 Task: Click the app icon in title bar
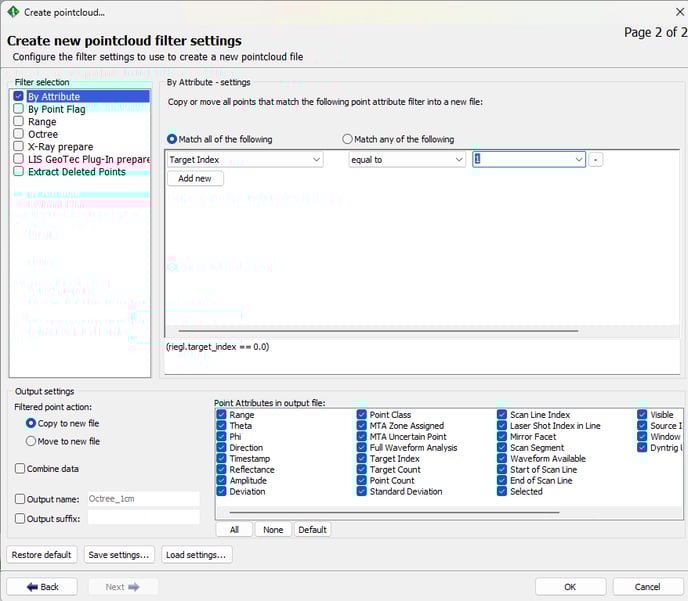[x=12, y=12]
